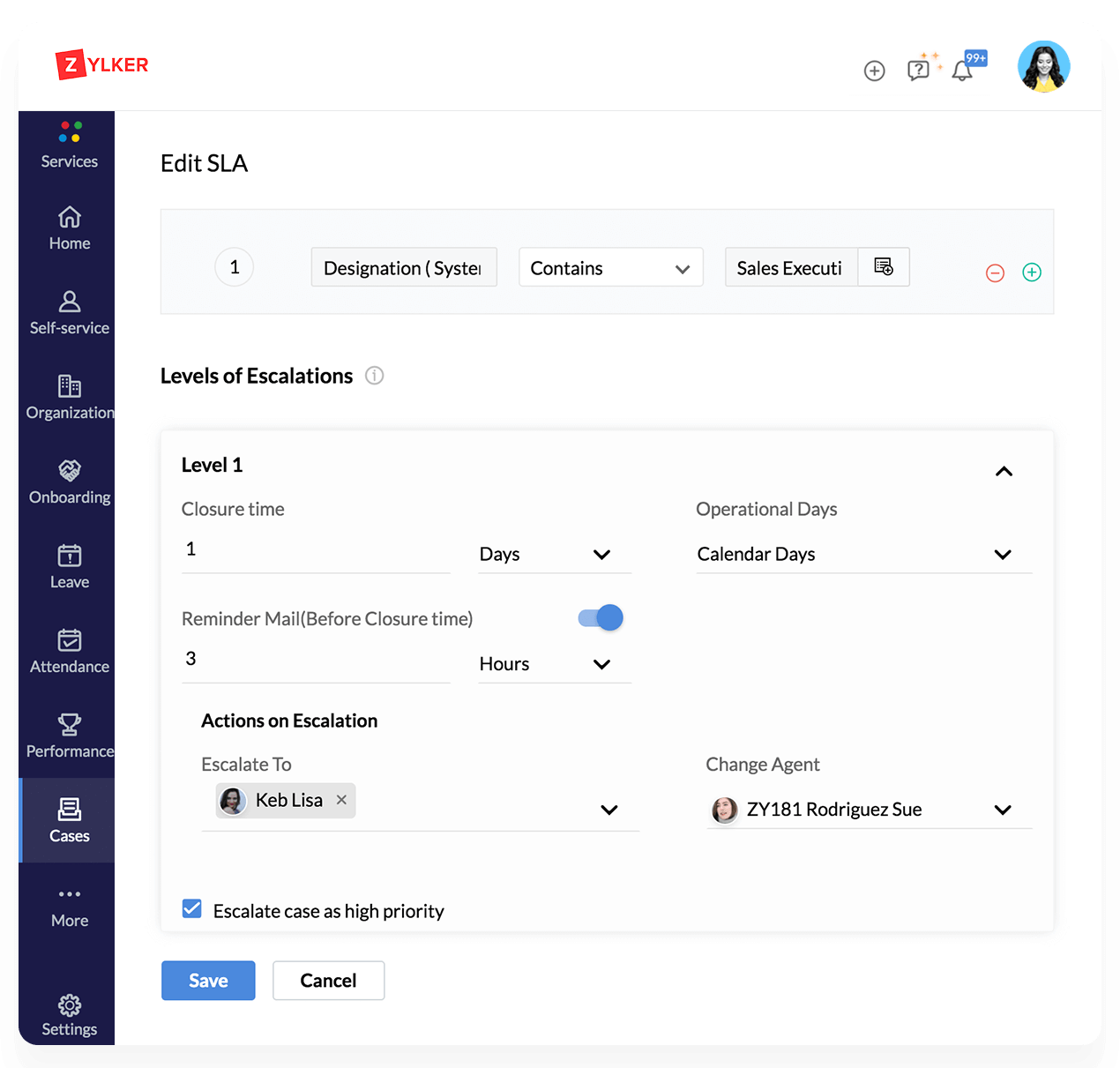Go to Home in sidebar
The height and width of the screenshot is (1068, 1120).
70,228
